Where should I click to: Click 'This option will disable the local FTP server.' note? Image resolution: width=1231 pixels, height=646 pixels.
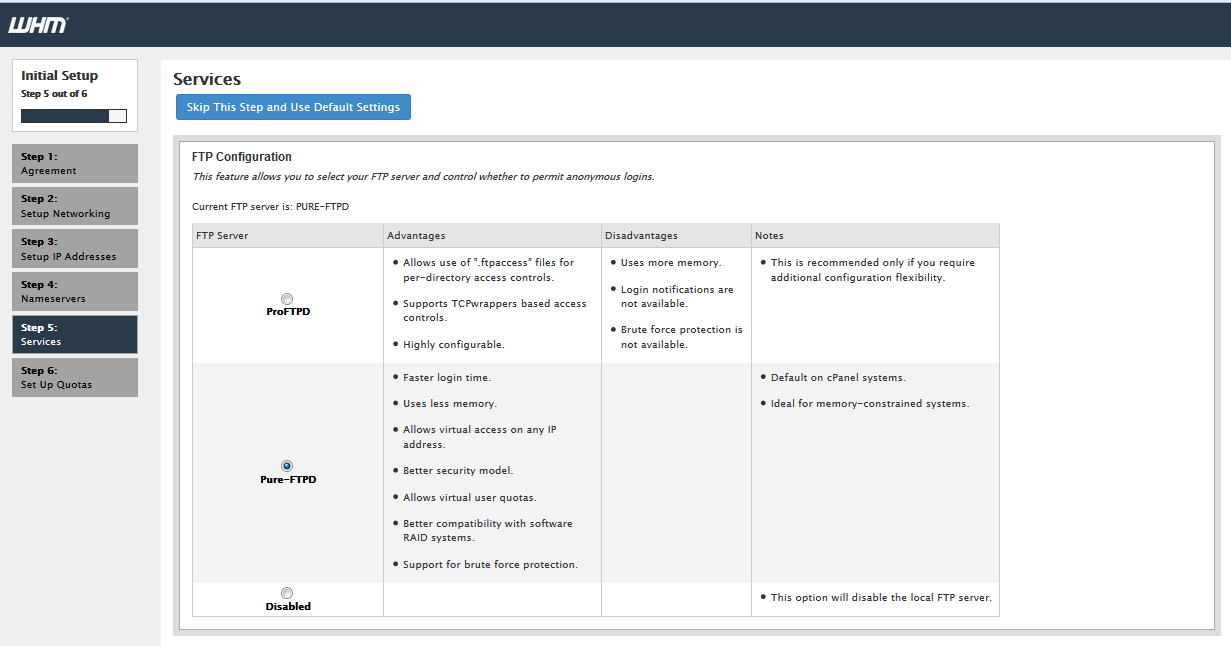click(x=881, y=598)
